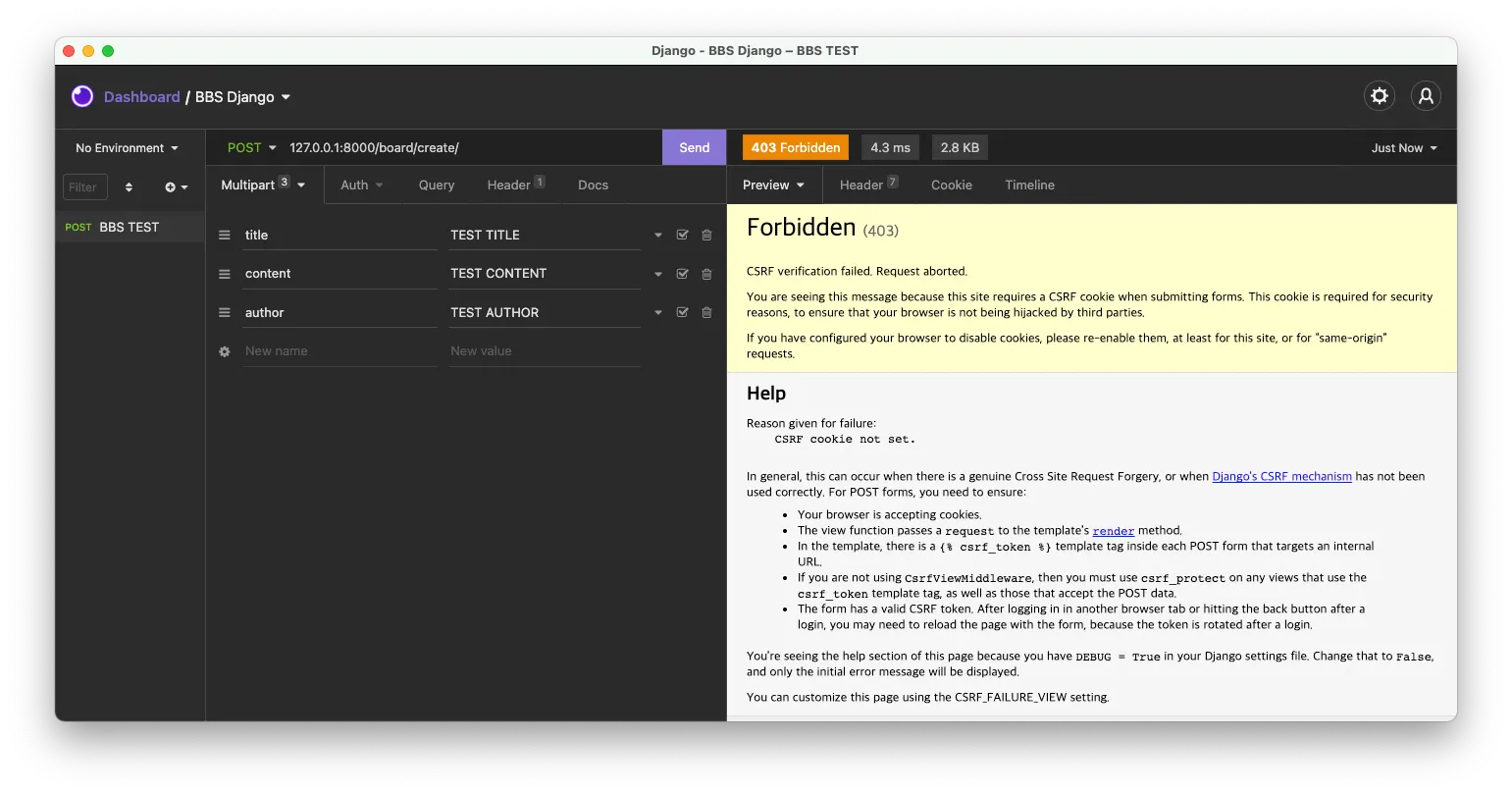Delete the author field with trash icon
1512x794 pixels.
[706, 312]
